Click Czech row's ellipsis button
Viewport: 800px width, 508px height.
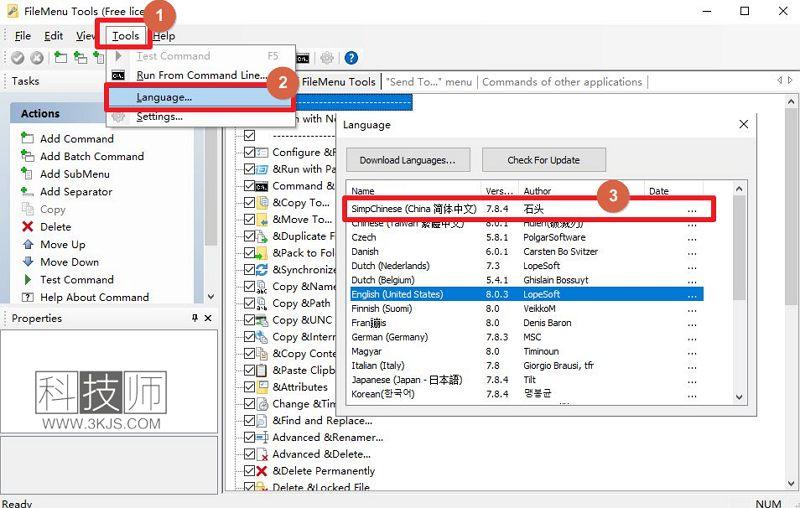(x=692, y=238)
